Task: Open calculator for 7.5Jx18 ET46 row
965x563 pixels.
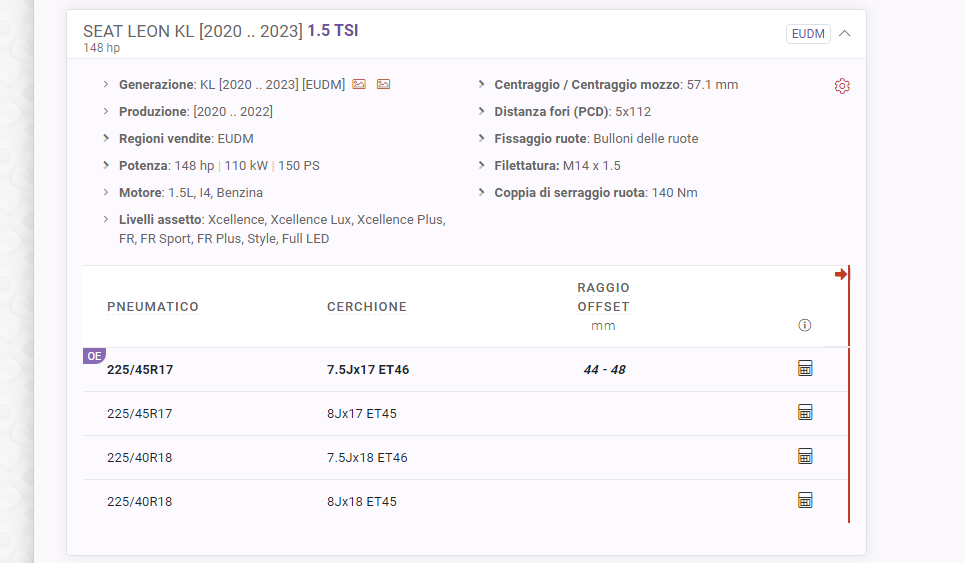Action: [x=805, y=457]
